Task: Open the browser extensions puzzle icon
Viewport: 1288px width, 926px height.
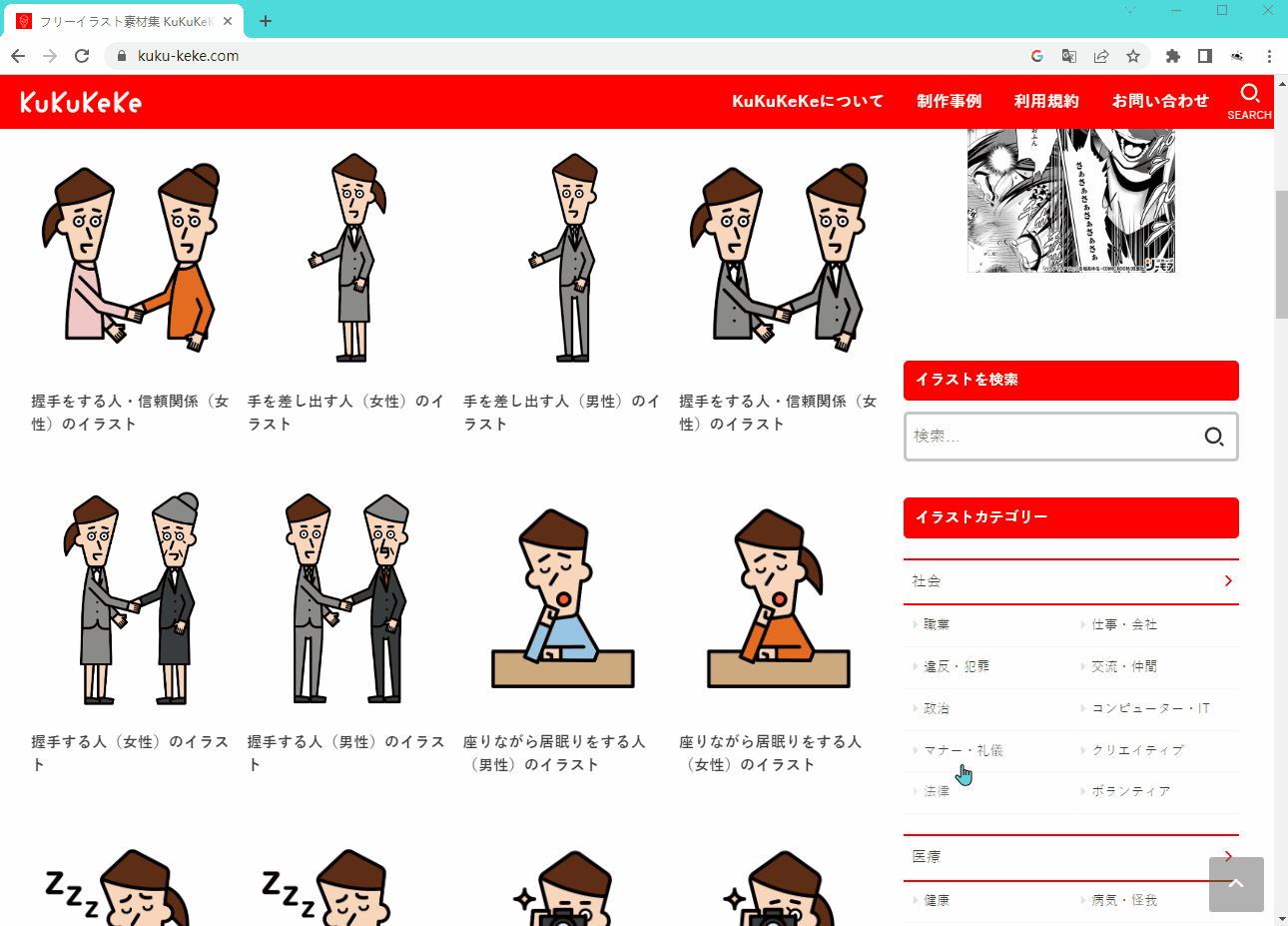Action: 1173,56
